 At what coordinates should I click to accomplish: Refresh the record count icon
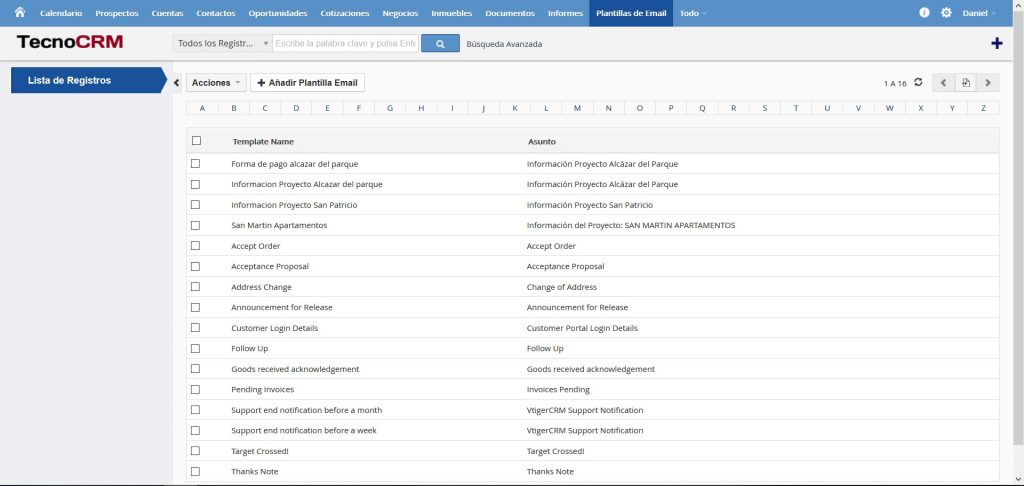click(918, 82)
